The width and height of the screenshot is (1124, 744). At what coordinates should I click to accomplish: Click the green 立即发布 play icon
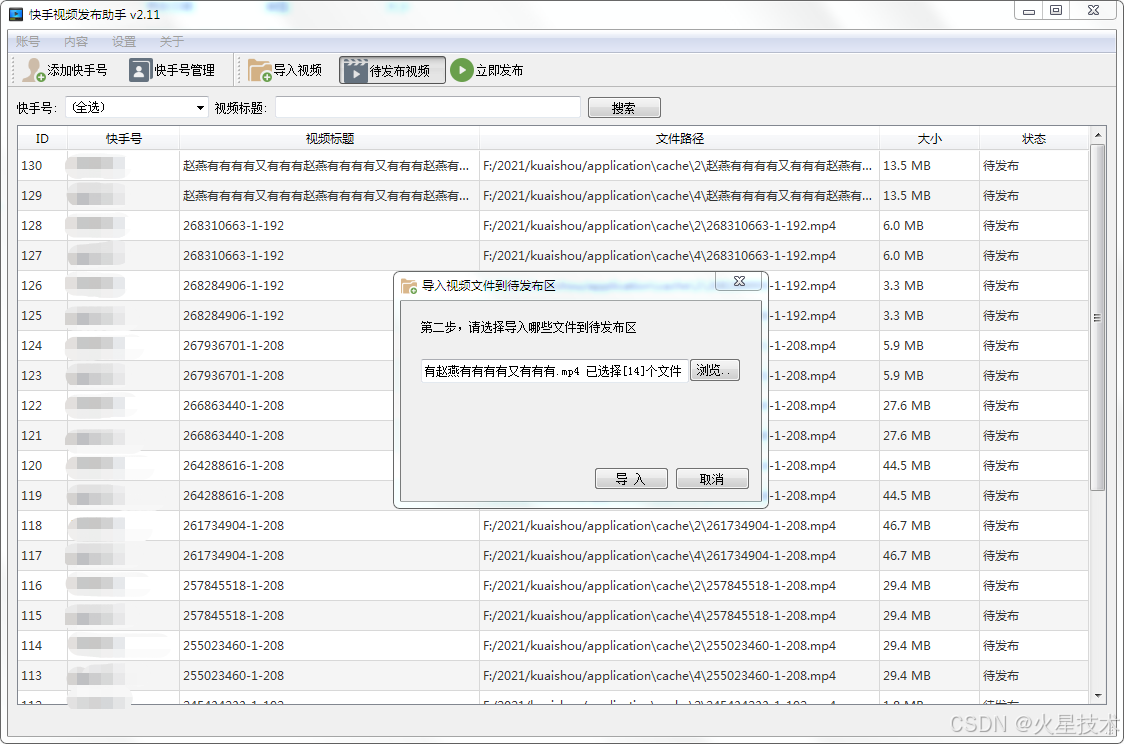[462, 70]
